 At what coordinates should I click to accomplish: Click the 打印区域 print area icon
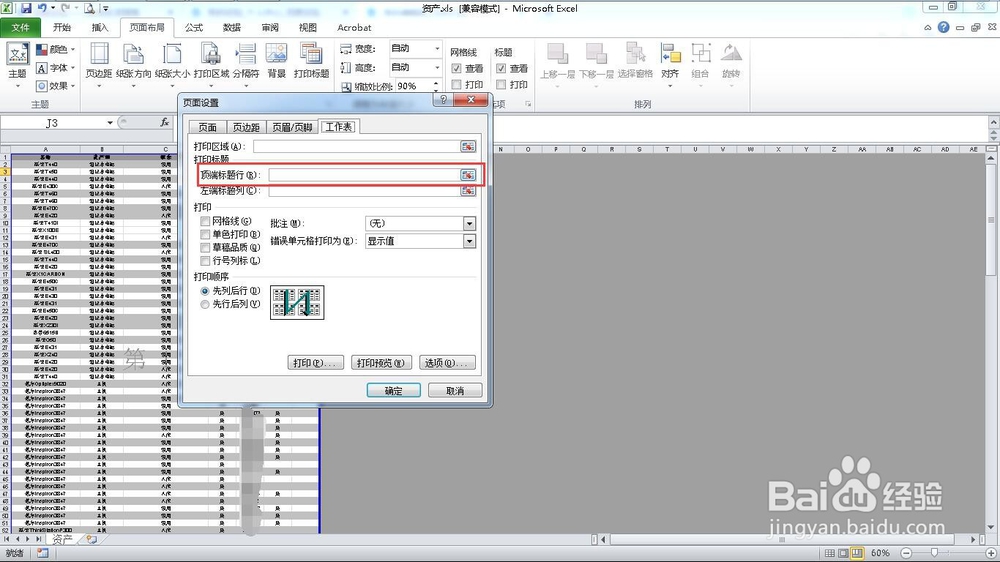tap(211, 56)
